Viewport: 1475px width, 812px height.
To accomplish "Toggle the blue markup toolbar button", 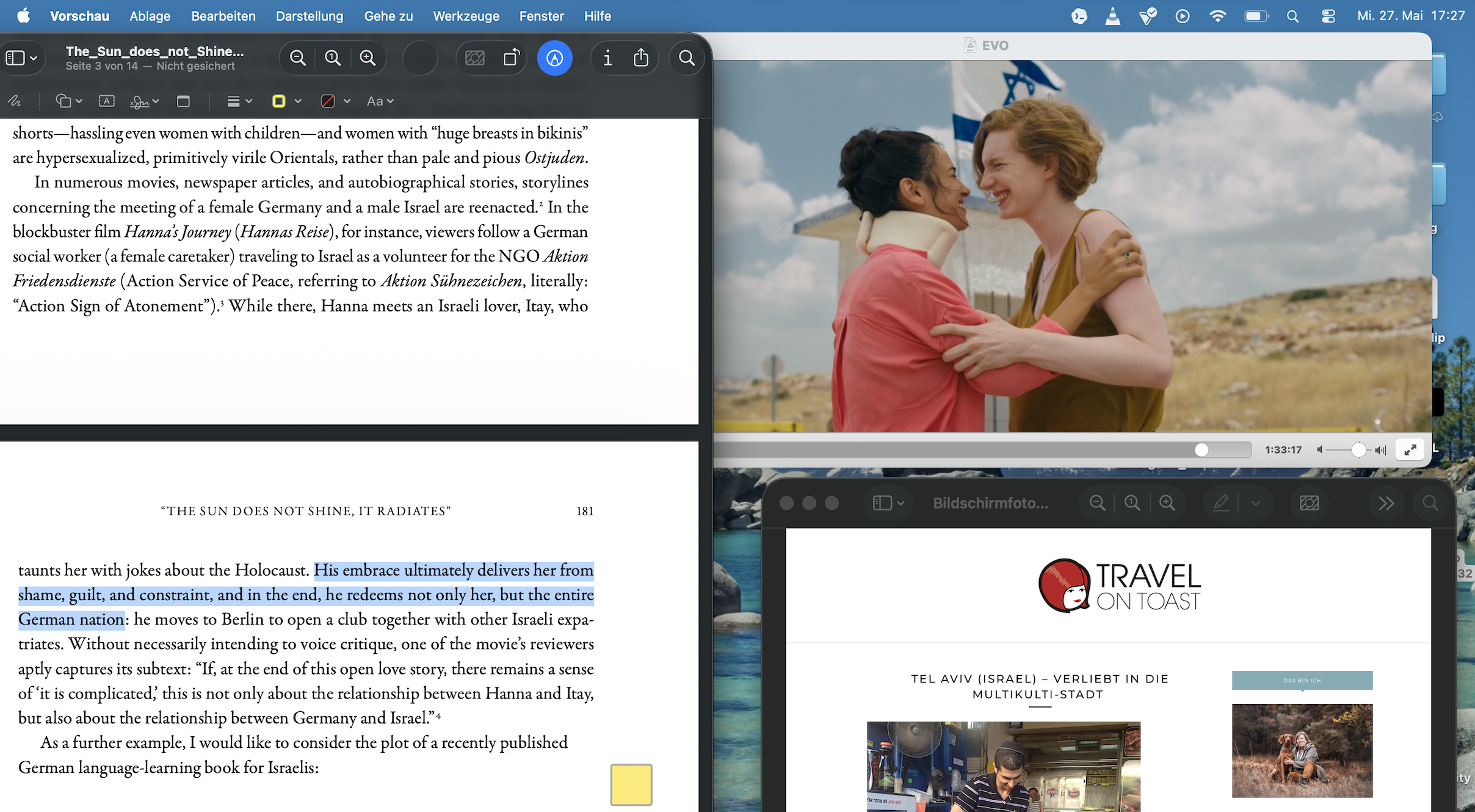I will pyautogui.click(x=554, y=58).
